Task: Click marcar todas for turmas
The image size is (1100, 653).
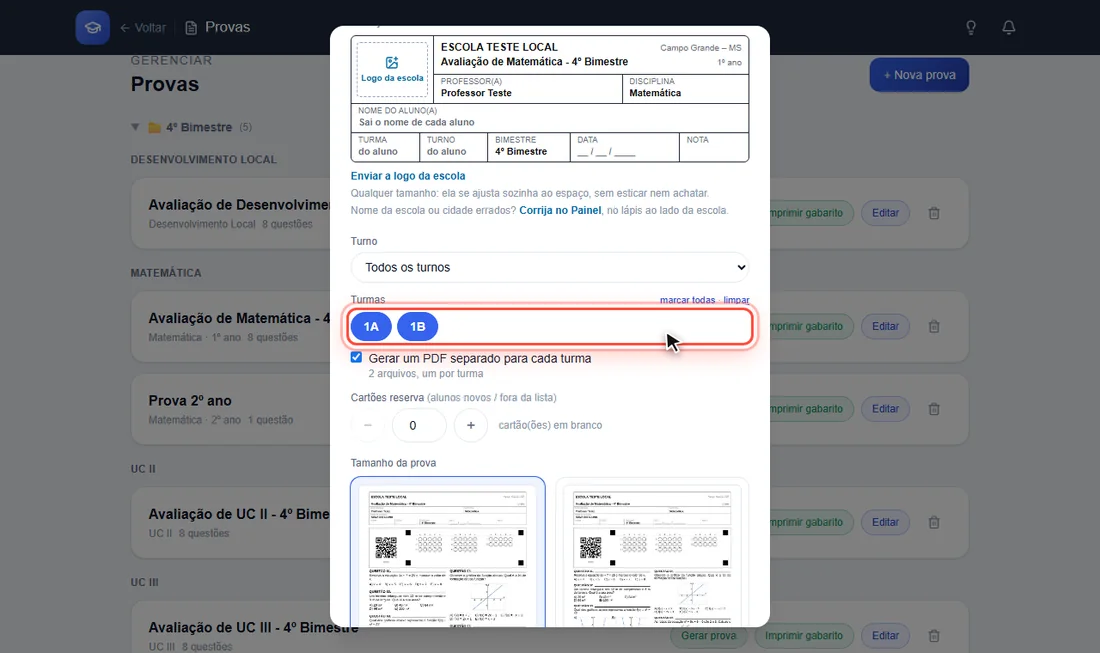Action: coord(688,299)
